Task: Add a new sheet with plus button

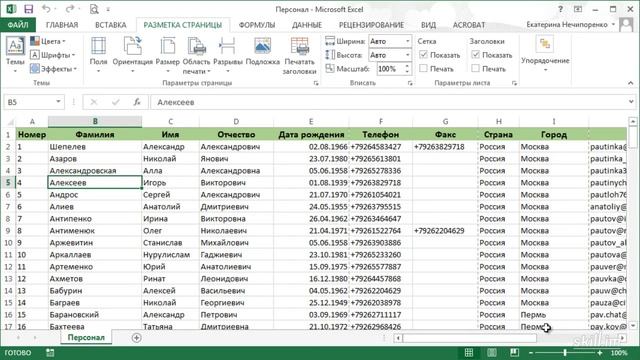Action: (136, 338)
